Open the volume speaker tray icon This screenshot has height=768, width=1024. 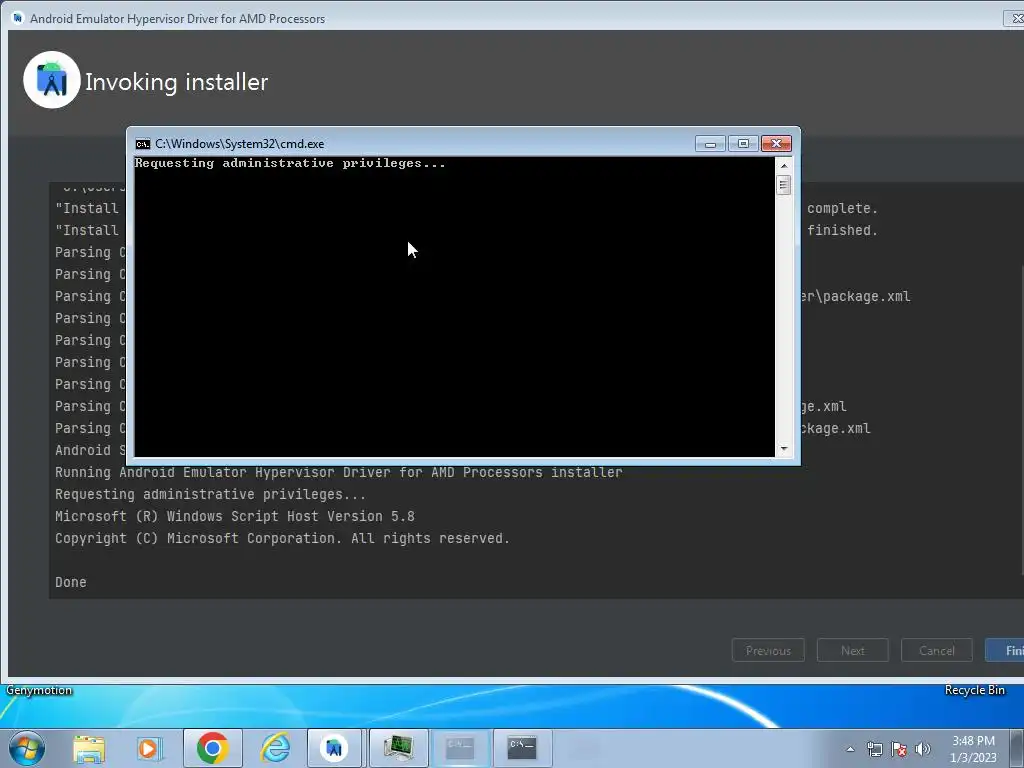coord(923,749)
